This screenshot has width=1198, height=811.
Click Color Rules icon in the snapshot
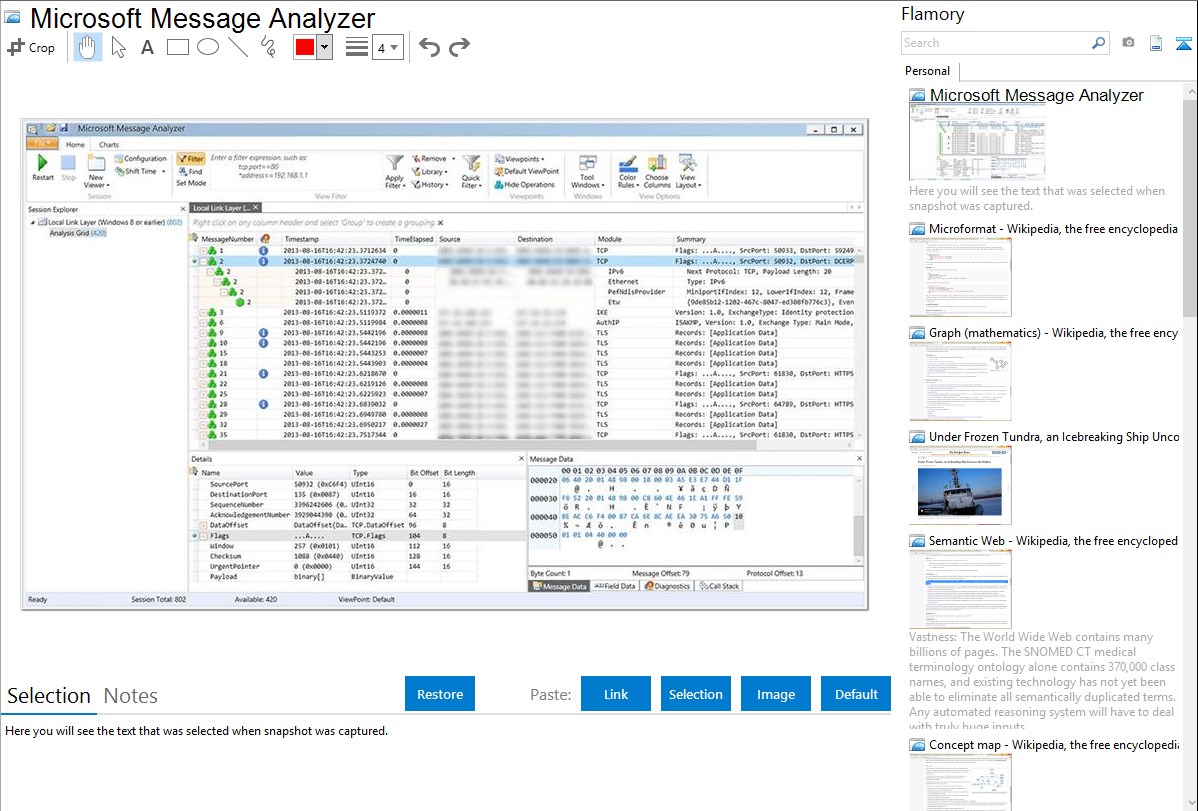click(627, 164)
